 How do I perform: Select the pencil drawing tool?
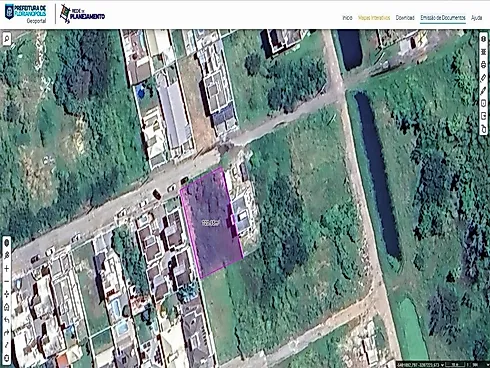[483, 90]
